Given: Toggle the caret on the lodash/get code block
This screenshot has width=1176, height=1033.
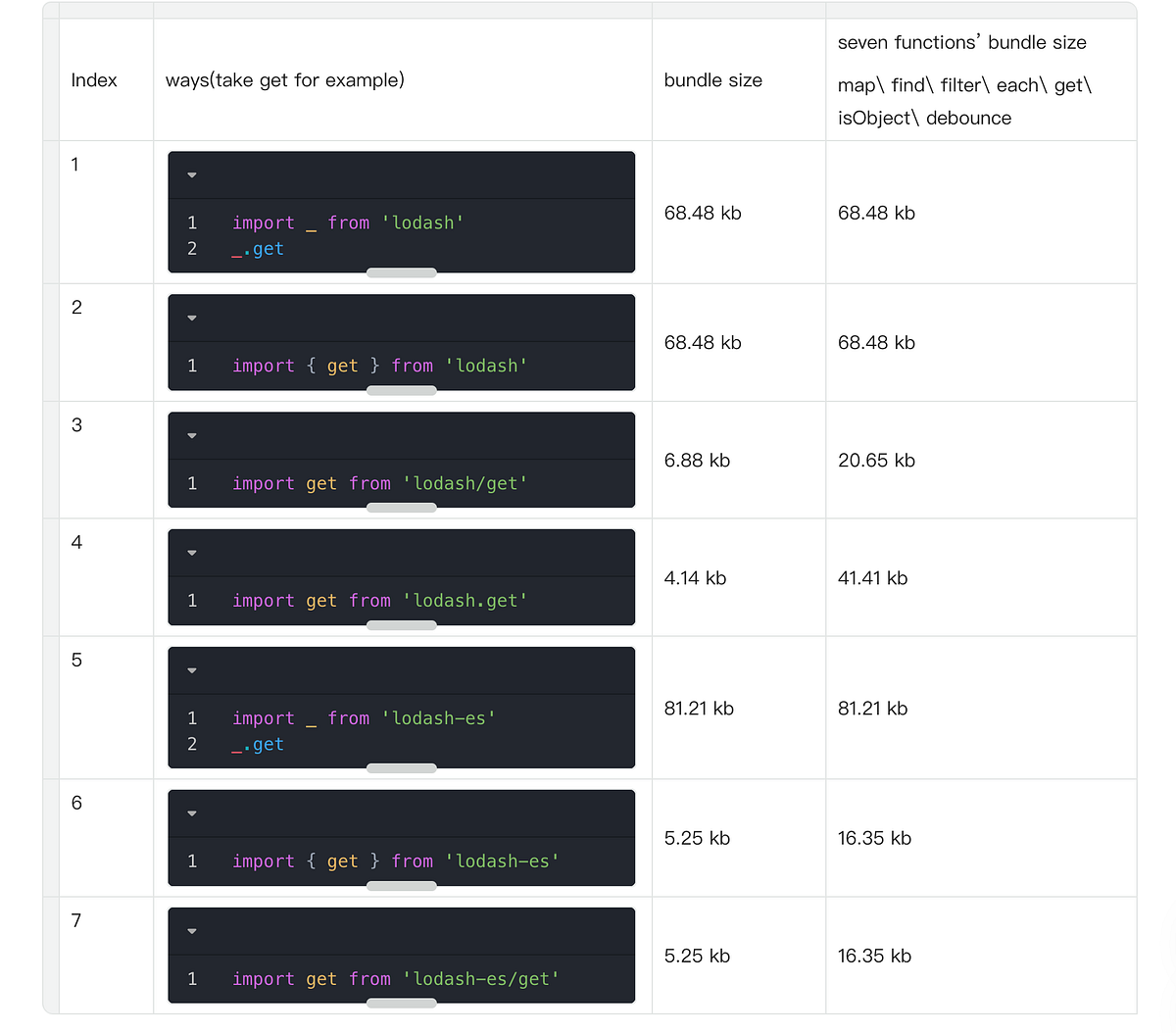Looking at the screenshot, I should coord(192,434).
